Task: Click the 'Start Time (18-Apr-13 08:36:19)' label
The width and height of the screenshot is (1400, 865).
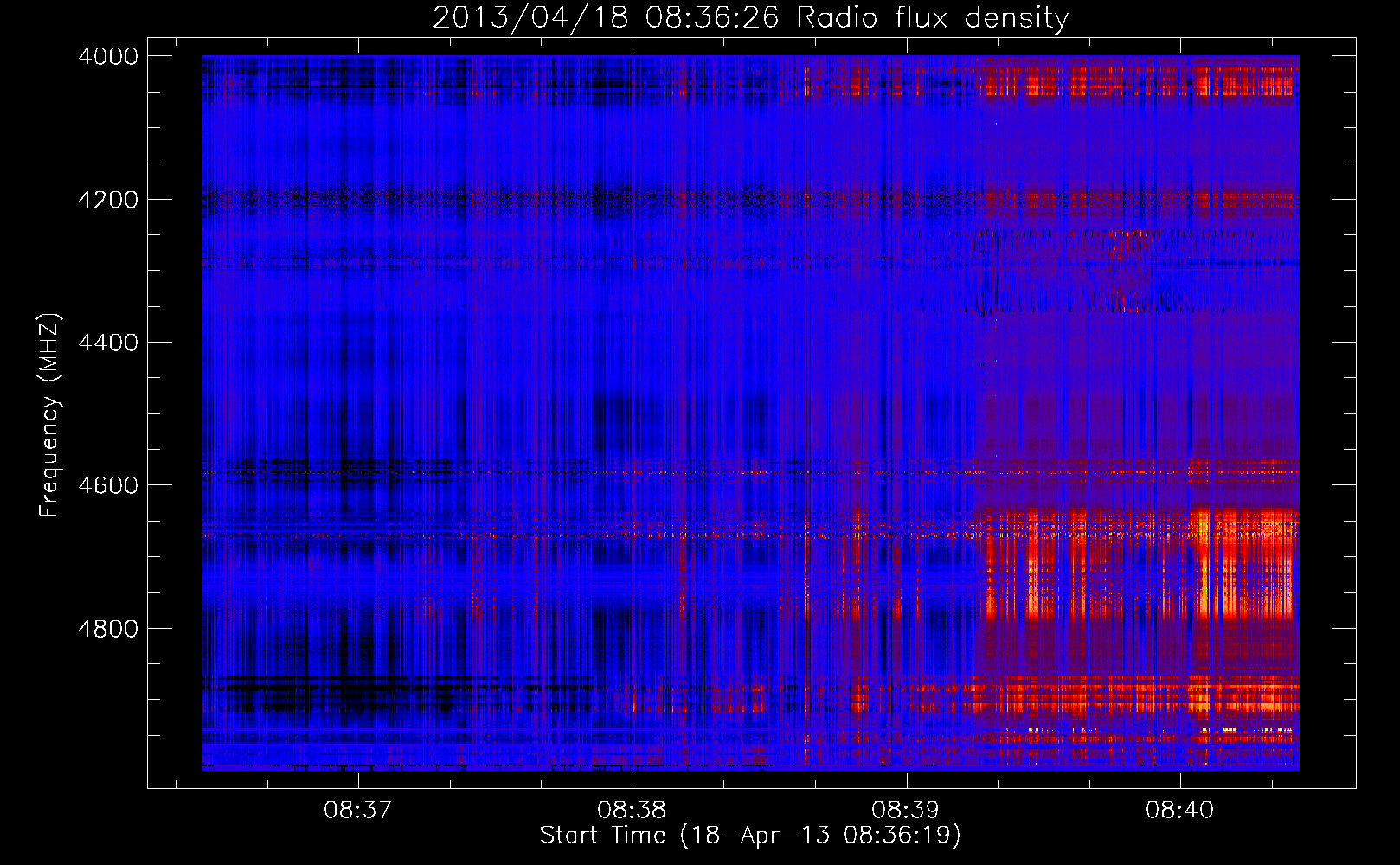Action: pyautogui.click(x=750, y=836)
